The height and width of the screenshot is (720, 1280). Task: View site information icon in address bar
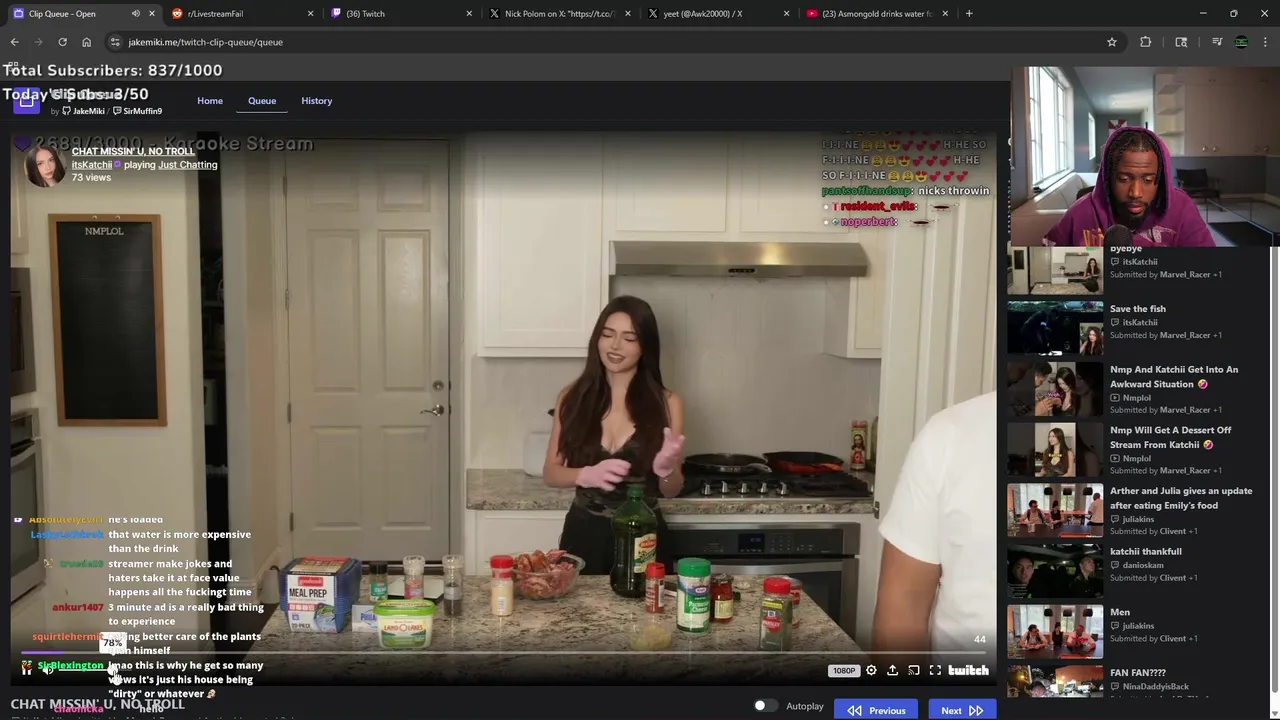[115, 42]
